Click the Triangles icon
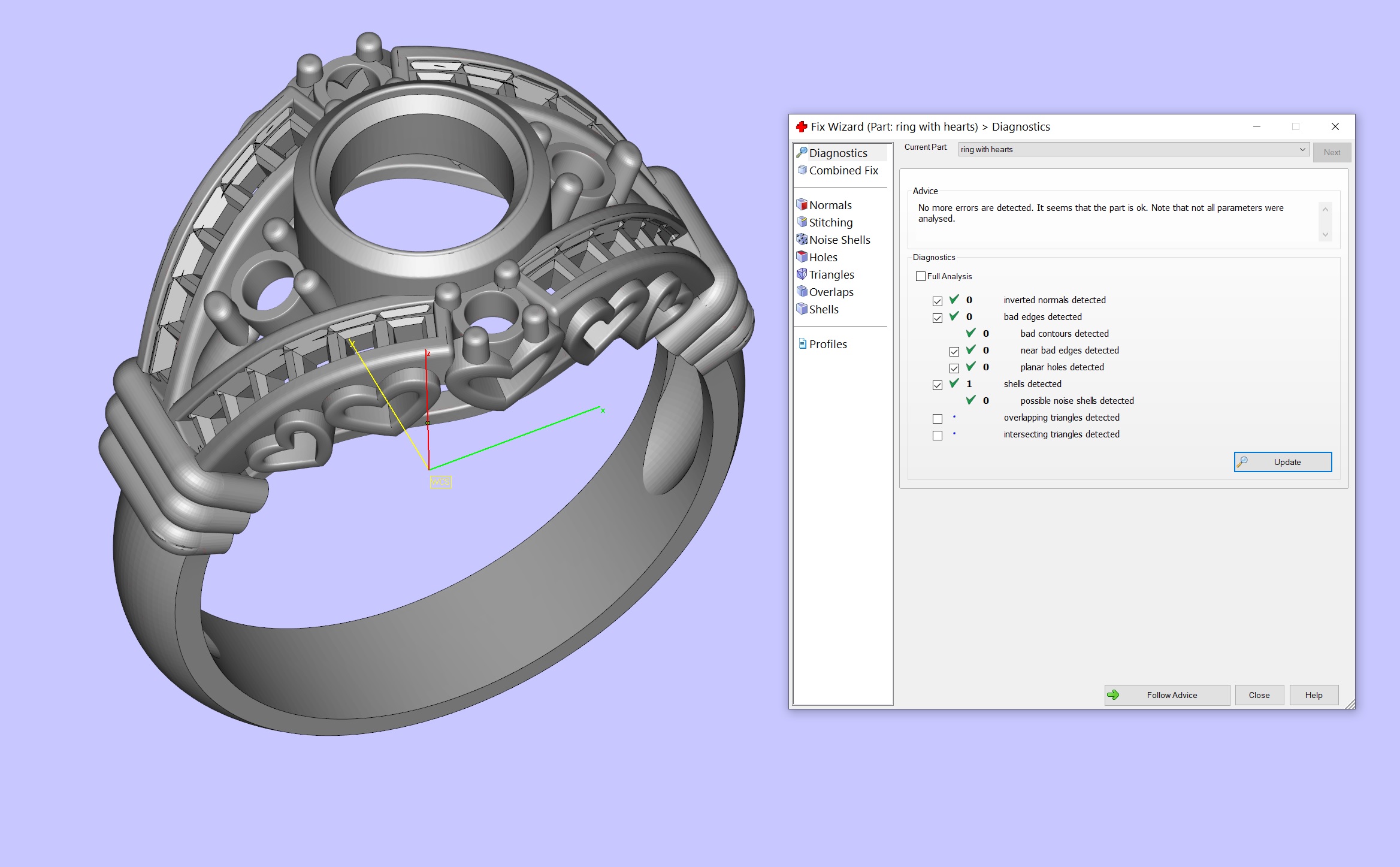The image size is (1400, 867). (802, 274)
